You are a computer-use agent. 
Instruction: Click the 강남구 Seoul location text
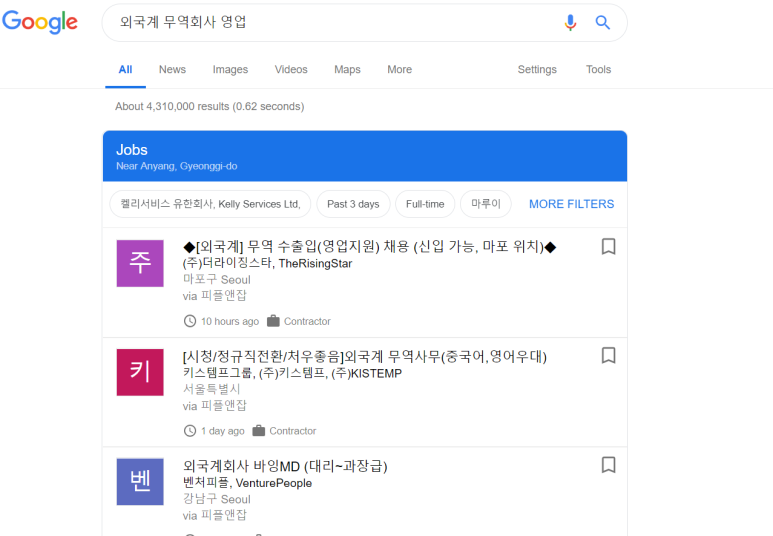pyautogui.click(x=216, y=499)
